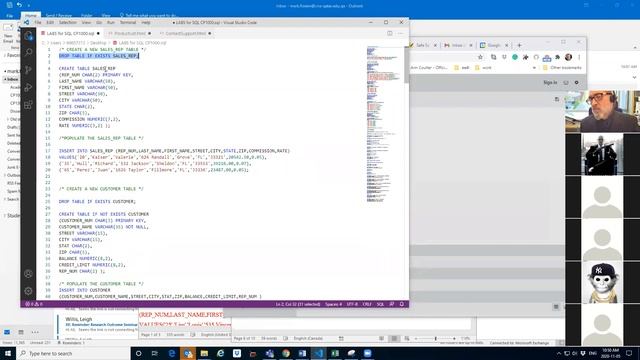Click top participant video thumbnail in Zoom
This screenshot has width=640, height=360.
tap(602, 111)
